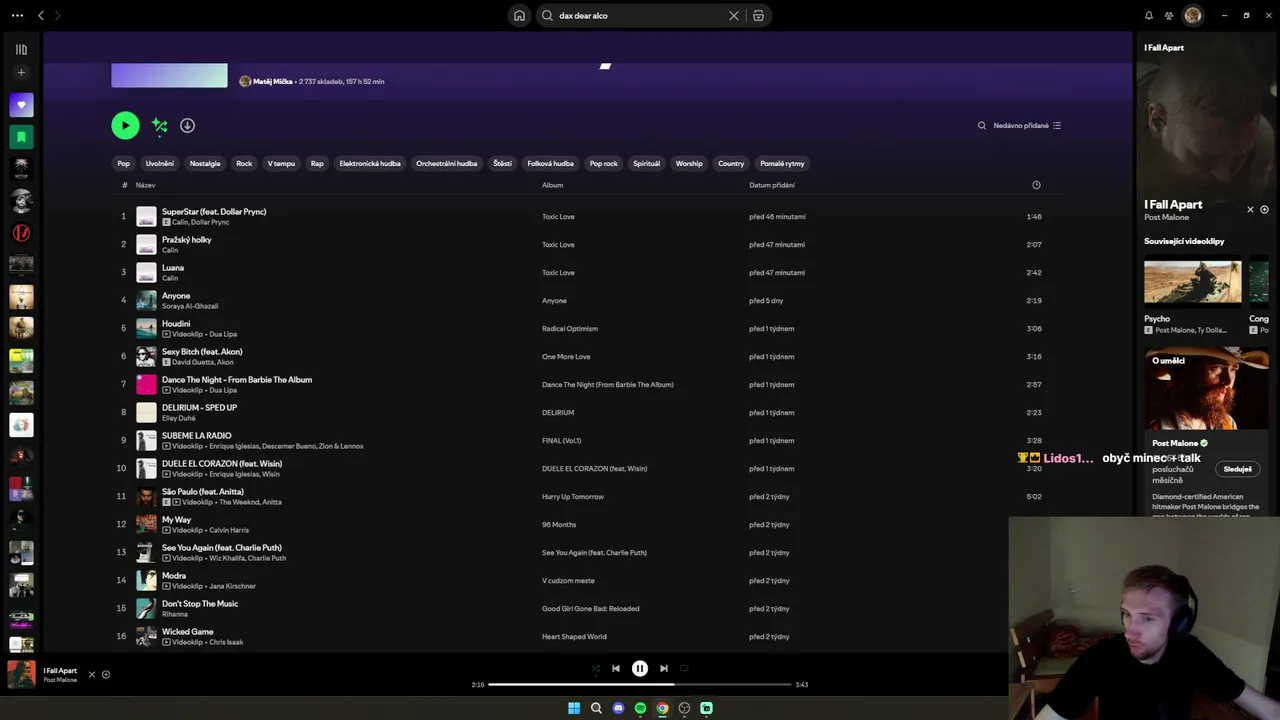Search within the playlist magnifier icon
The image size is (1280, 720).
pos(982,126)
